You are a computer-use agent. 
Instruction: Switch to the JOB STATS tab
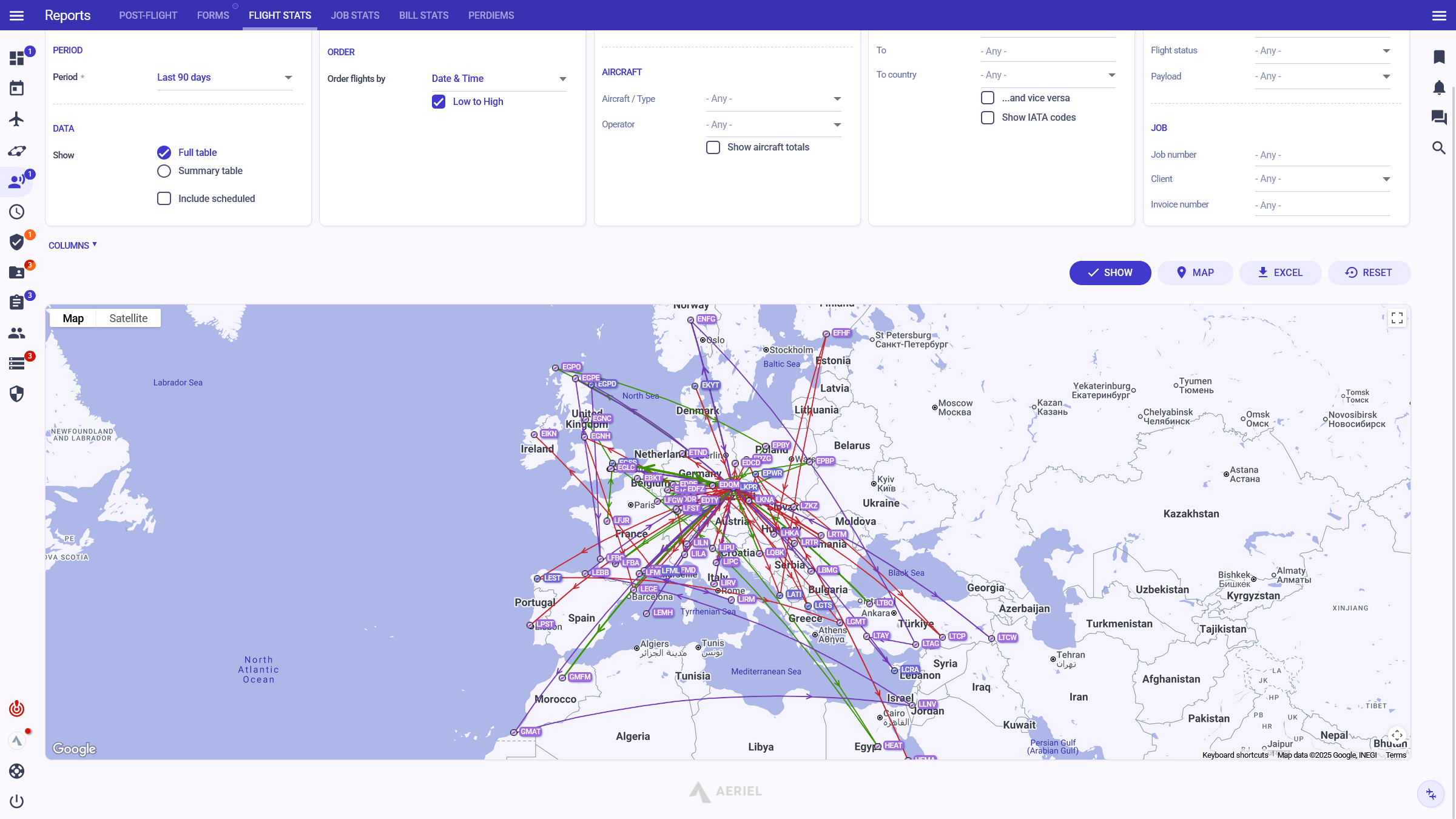355,15
